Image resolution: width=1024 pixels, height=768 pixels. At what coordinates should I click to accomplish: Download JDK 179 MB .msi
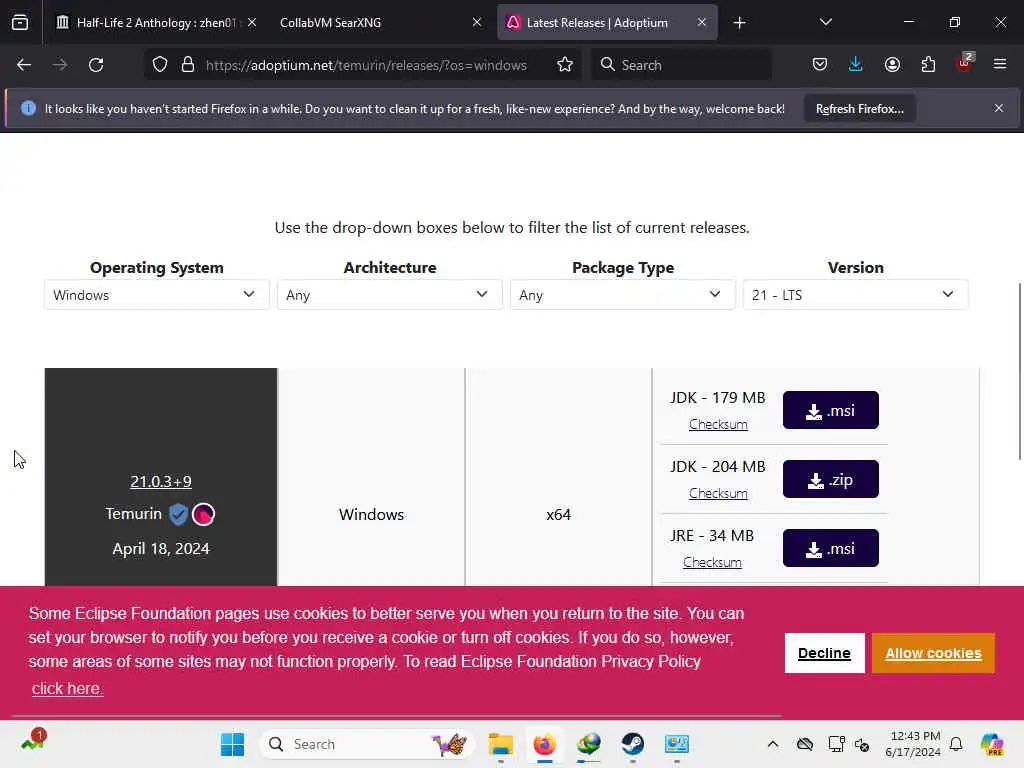831,410
